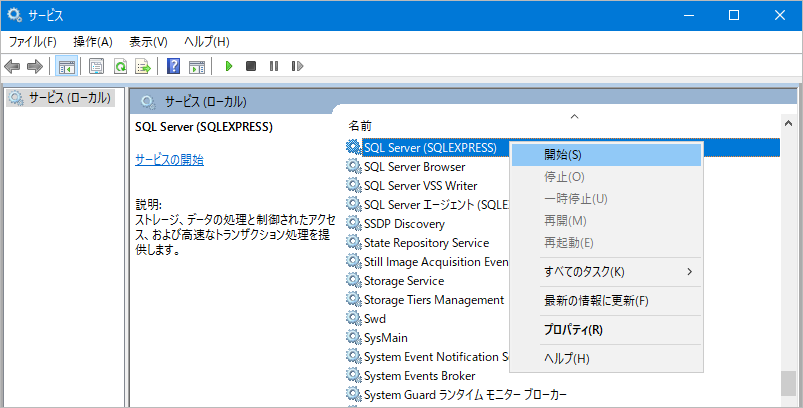Select State Repository Service row
Image resolution: width=803 pixels, height=408 pixels.
point(426,243)
